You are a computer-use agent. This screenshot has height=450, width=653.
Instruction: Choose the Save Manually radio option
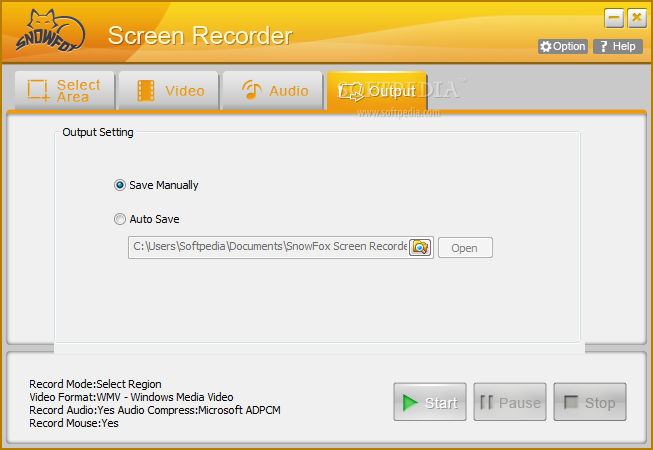click(x=156, y=185)
